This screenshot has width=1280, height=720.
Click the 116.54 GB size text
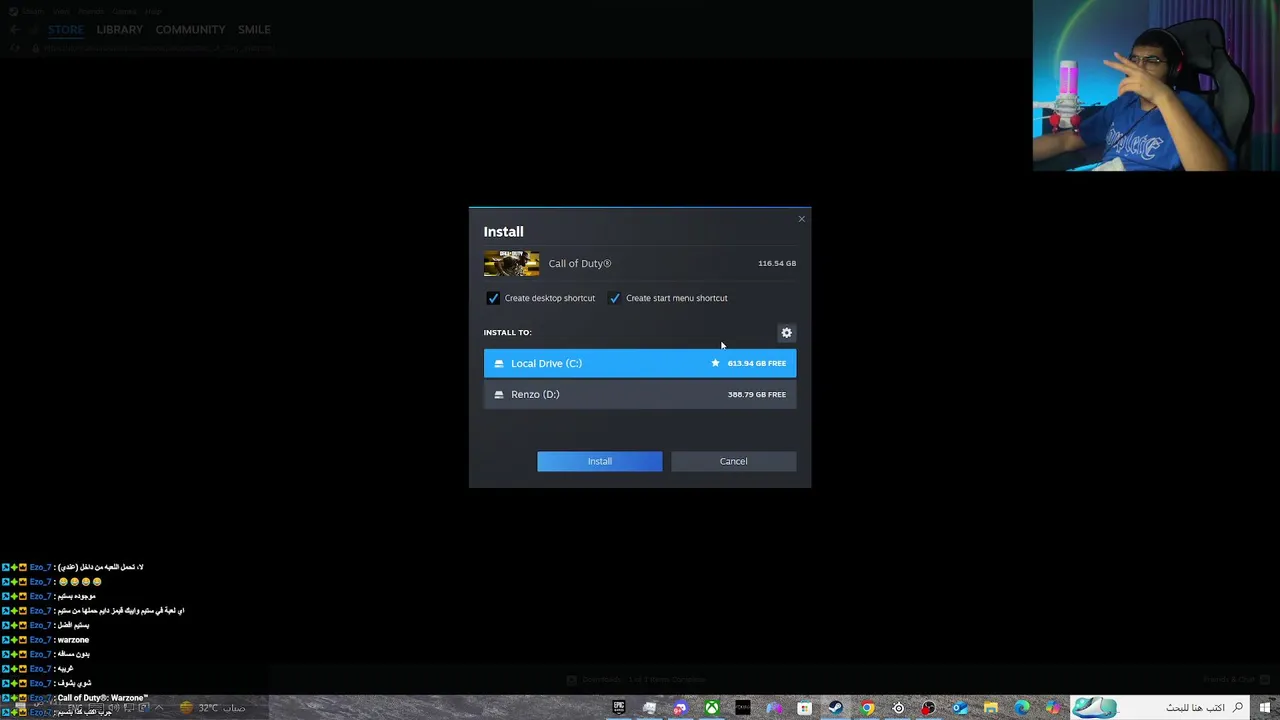[777, 263]
